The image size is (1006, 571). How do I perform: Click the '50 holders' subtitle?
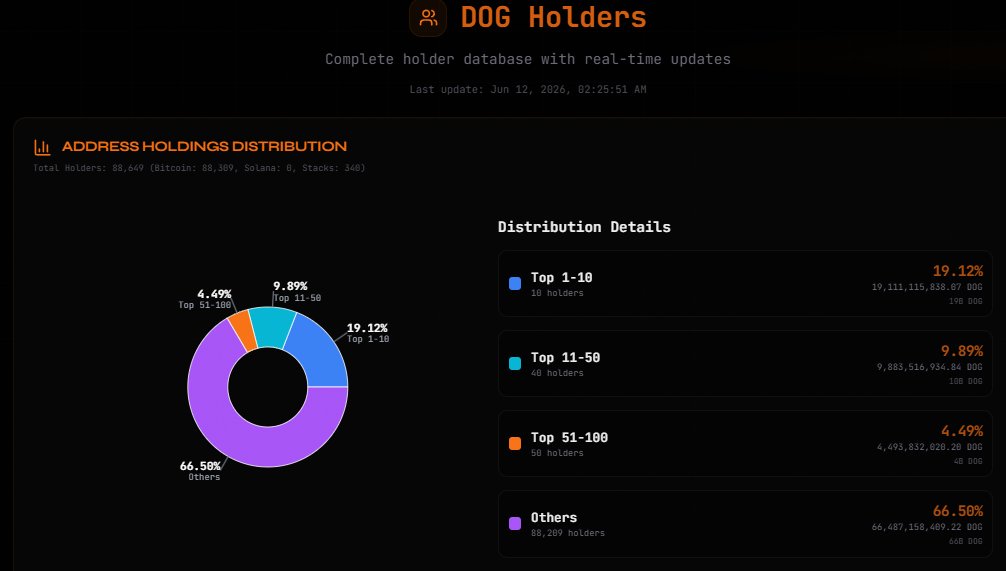coord(557,453)
